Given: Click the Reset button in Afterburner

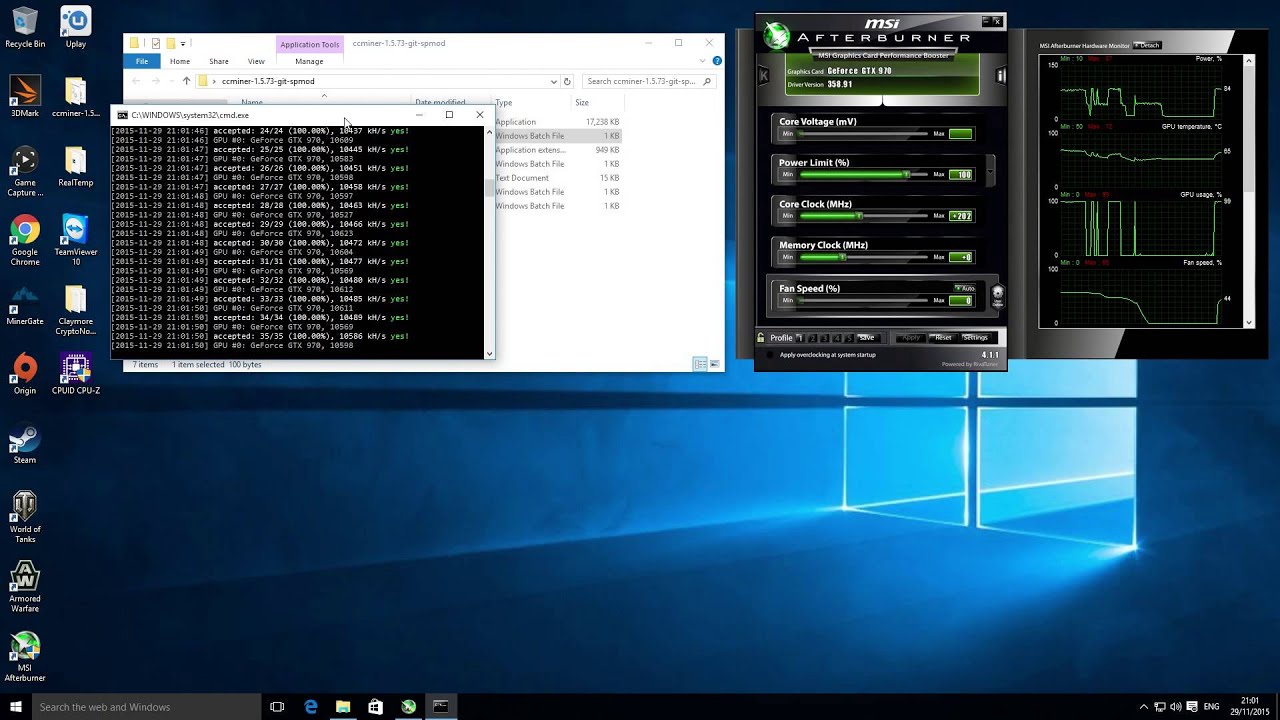Looking at the screenshot, I should [943, 338].
